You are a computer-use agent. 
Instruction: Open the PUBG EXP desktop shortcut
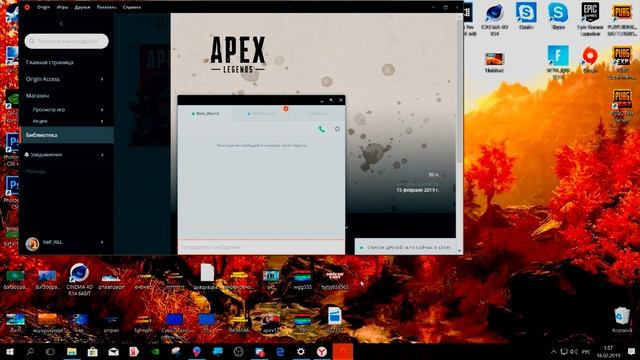click(x=622, y=62)
